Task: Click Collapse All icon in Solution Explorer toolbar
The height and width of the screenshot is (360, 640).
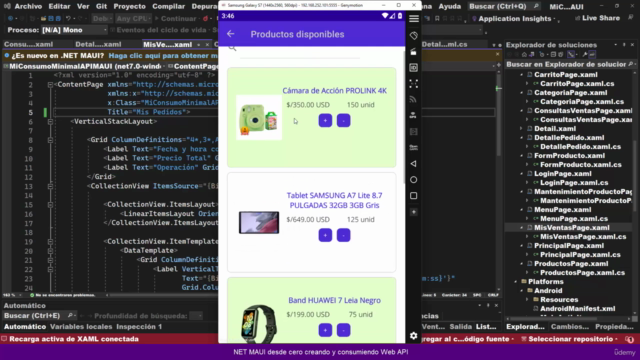Action: point(553,54)
